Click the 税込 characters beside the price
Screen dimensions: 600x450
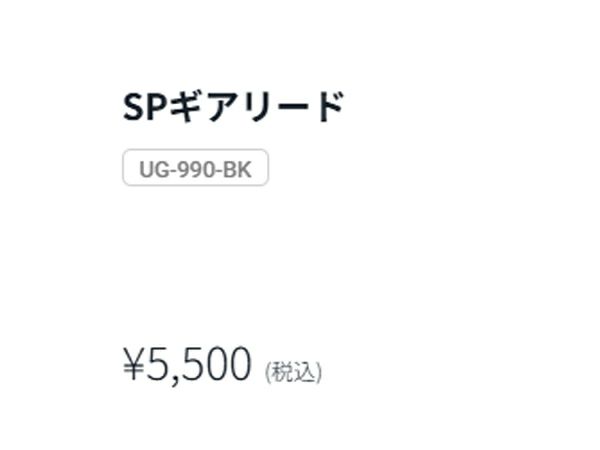pyautogui.click(x=293, y=372)
